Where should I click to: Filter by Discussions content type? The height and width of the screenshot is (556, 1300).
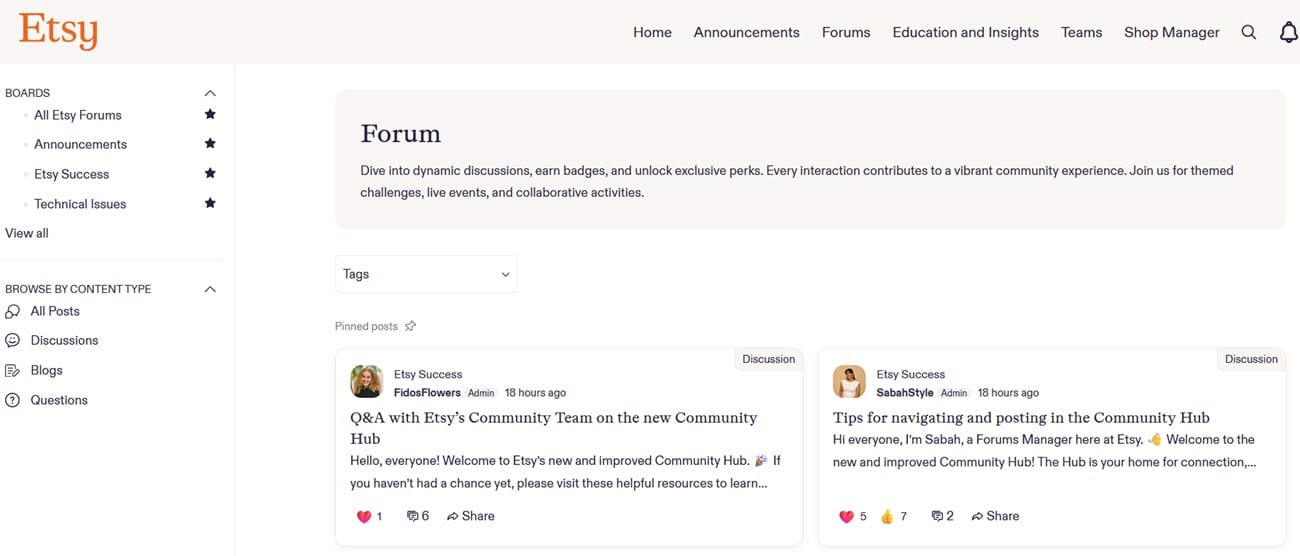tap(65, 340)
